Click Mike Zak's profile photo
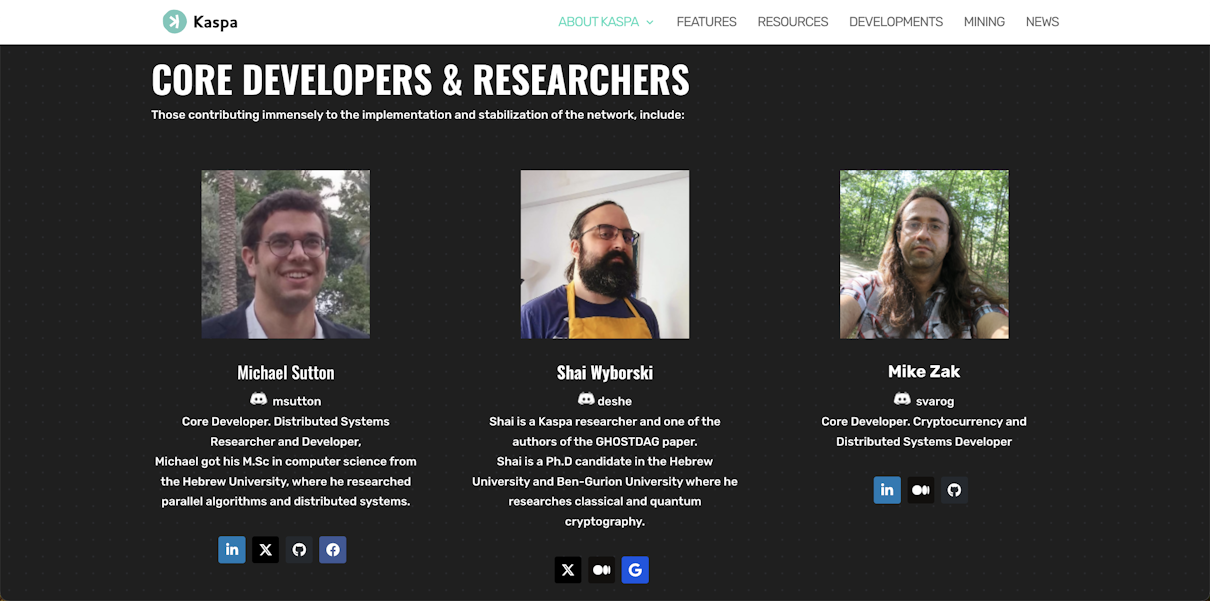The height and width of the screenshot is (601, 1210). (924, 254)
